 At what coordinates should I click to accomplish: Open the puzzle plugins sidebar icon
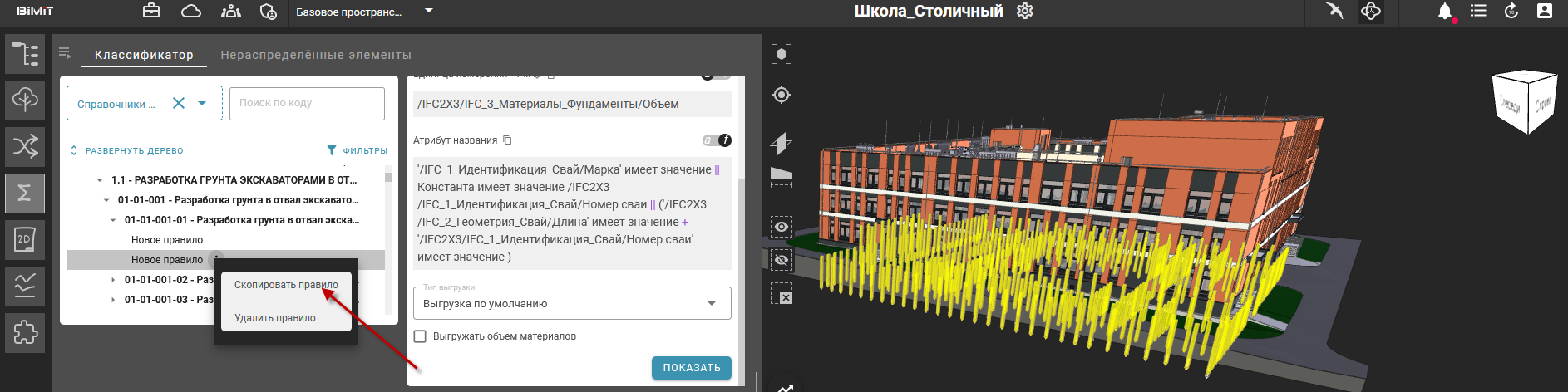coord(25,333)
